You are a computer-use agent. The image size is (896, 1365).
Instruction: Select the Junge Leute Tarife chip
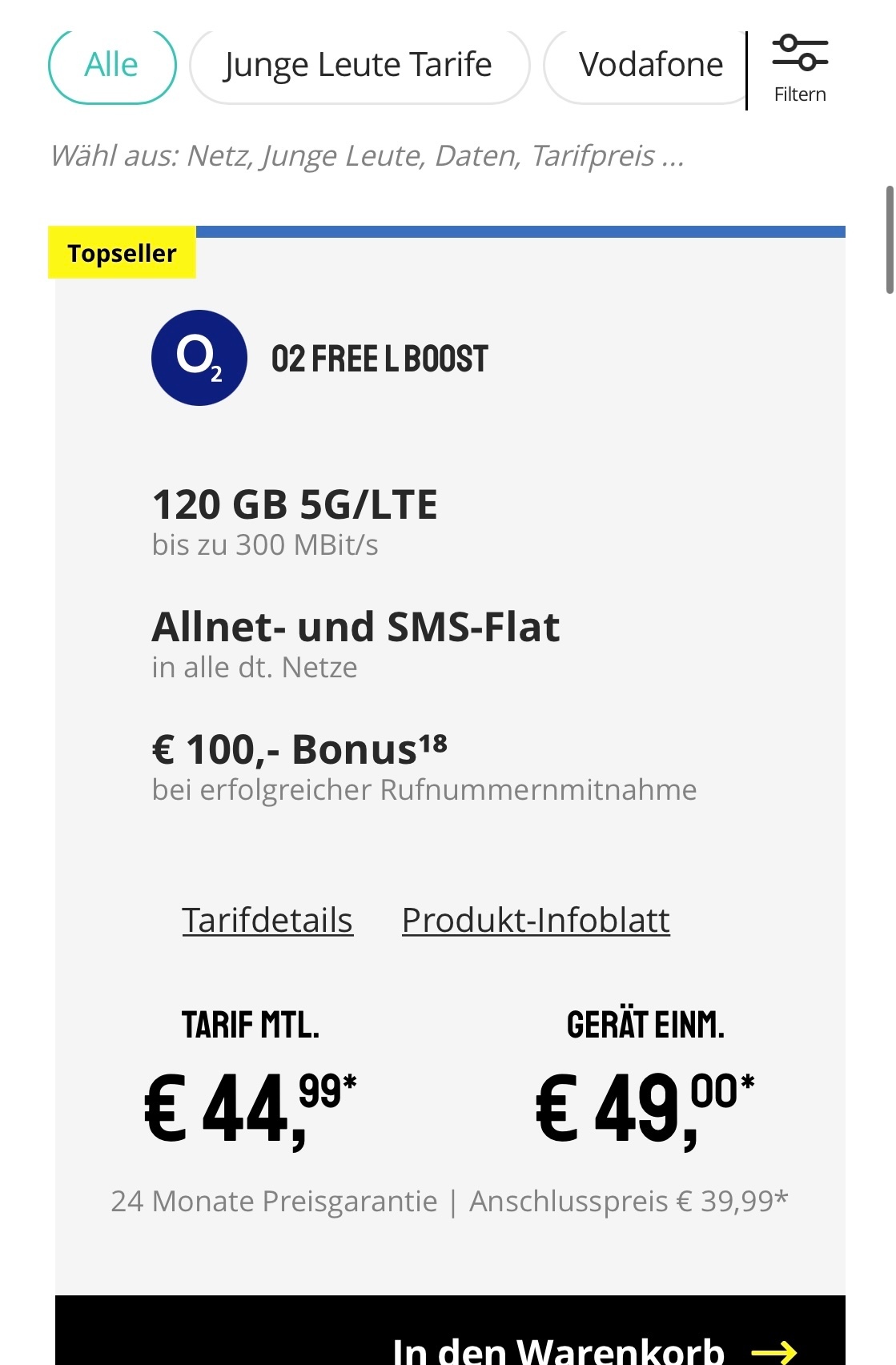pyautogui.click(x=360, y=65)
